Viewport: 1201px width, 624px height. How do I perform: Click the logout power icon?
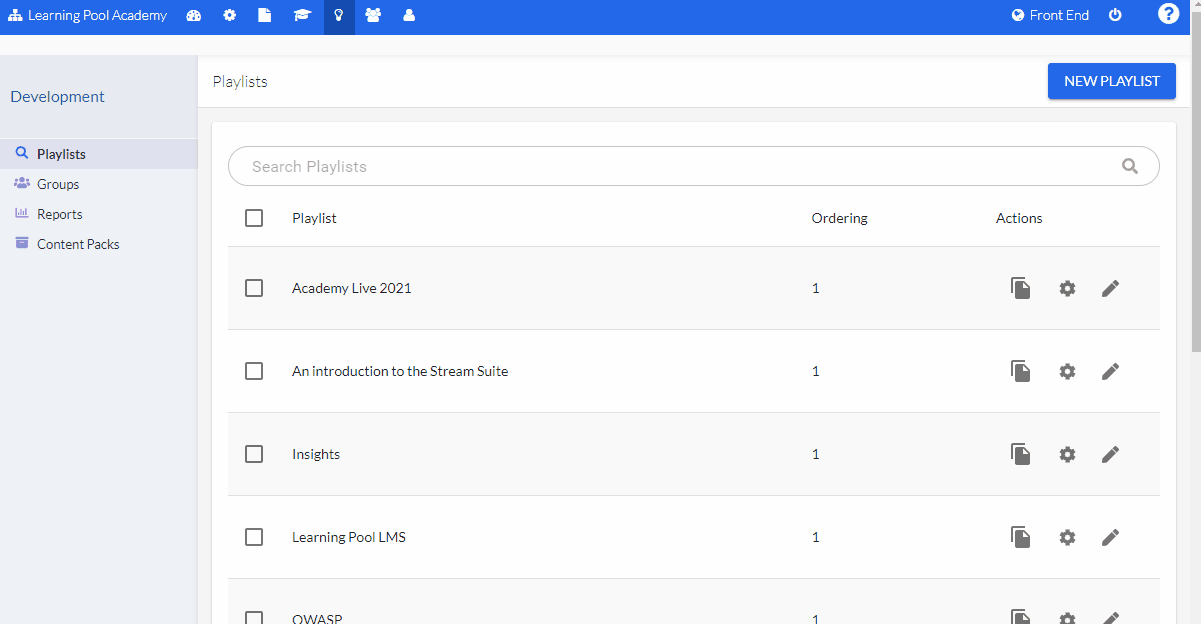point(1115,16)
